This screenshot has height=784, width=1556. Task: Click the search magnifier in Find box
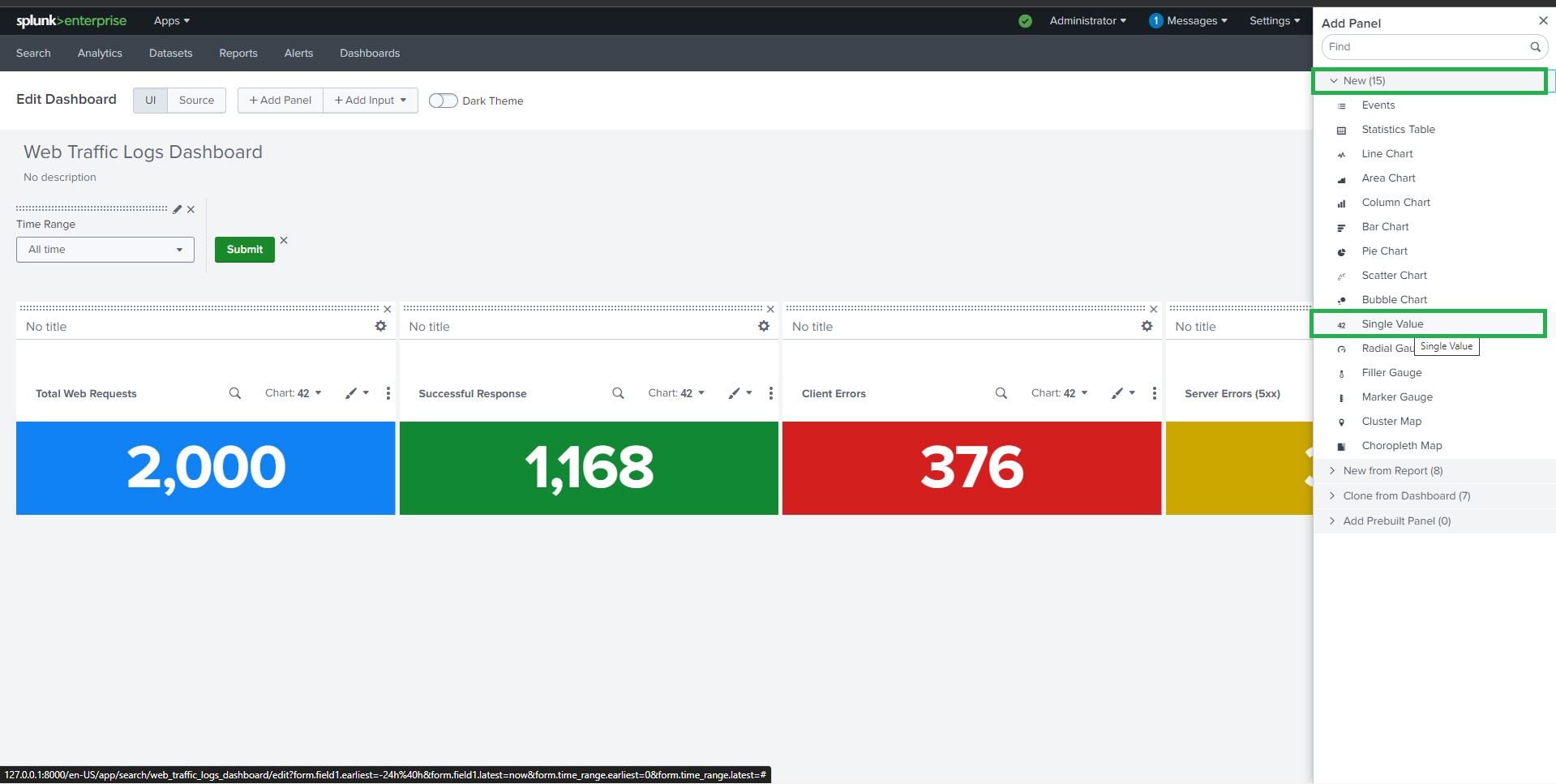[1535, 47]
